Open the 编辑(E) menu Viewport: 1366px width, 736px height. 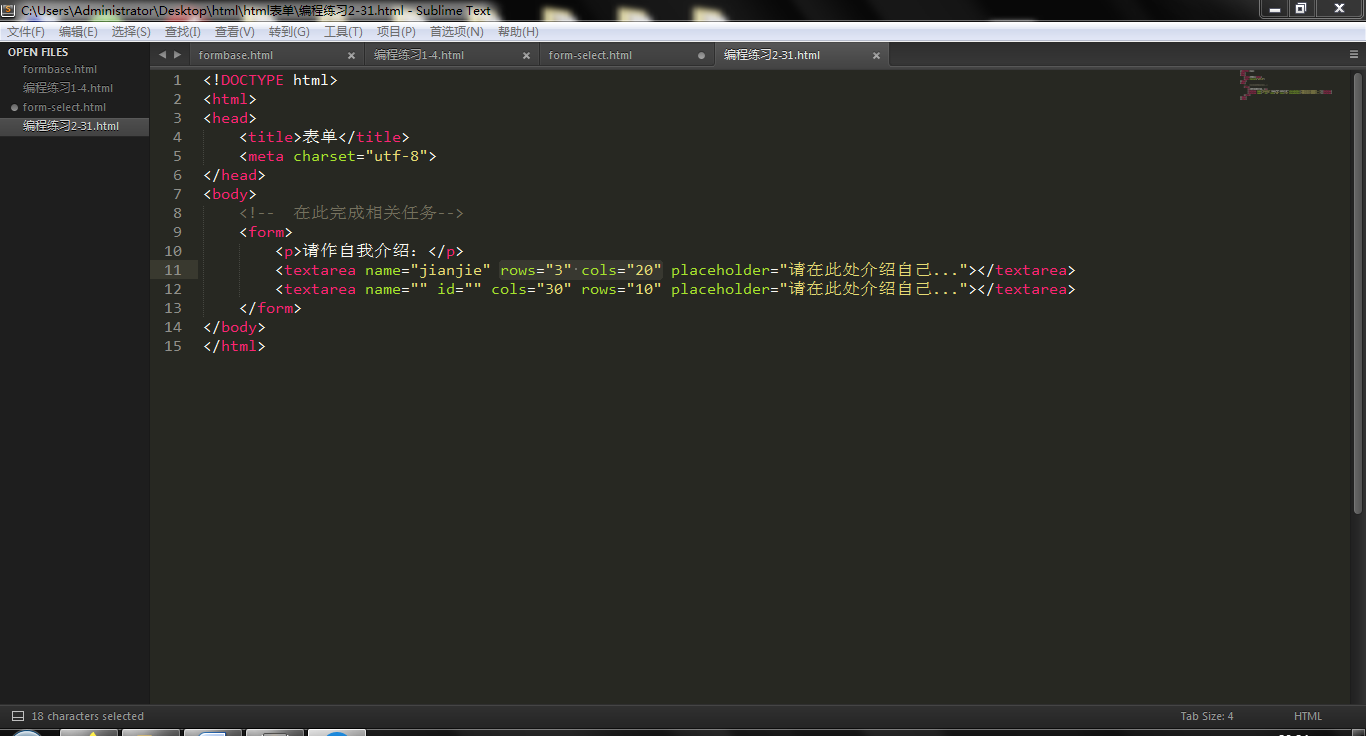point(78,32)
